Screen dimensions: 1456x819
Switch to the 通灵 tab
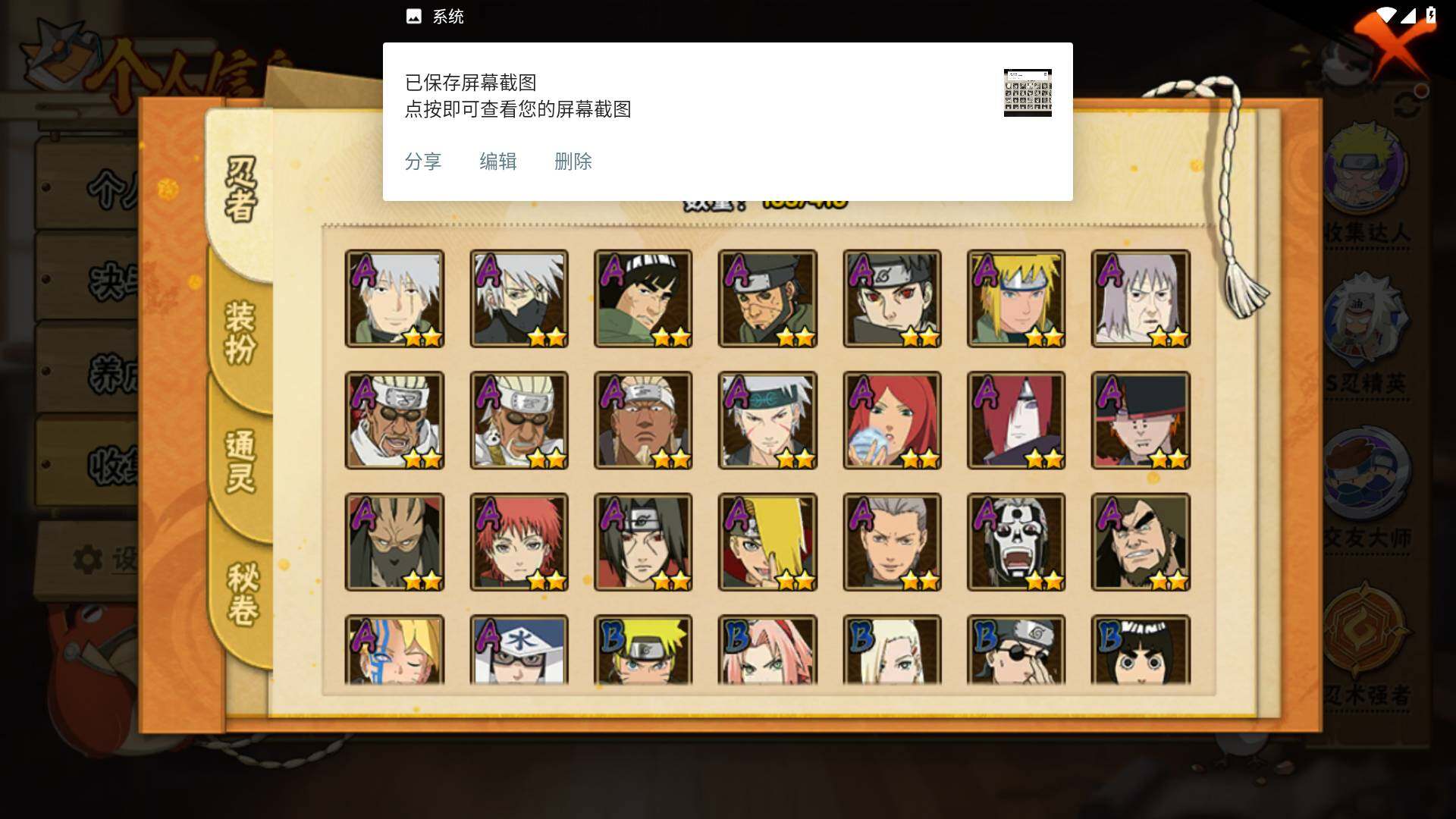tap(241, 461)
